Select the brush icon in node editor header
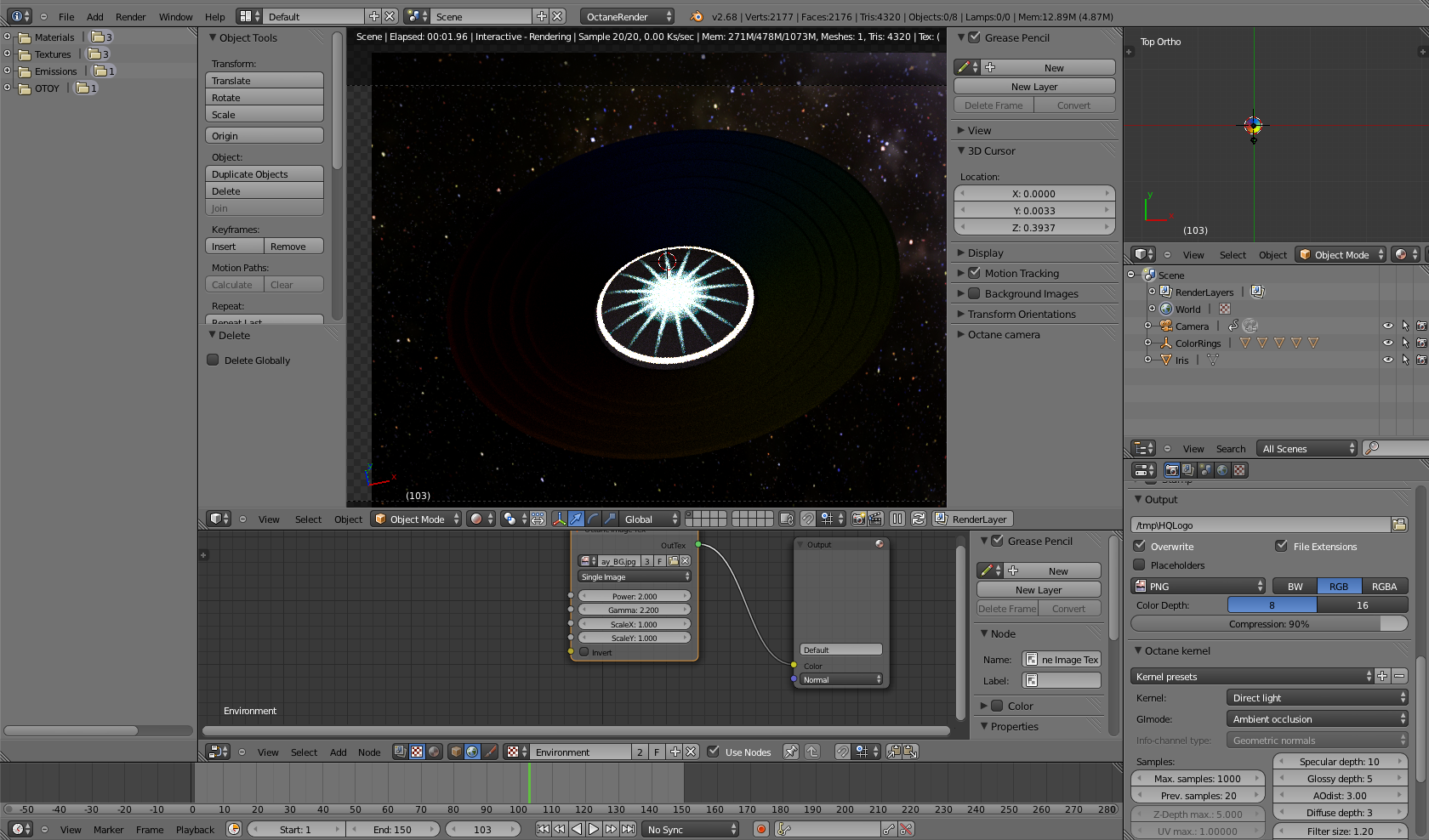This screenshot has height=840, width=1429. pyautogui.click(x=490, y=752)
